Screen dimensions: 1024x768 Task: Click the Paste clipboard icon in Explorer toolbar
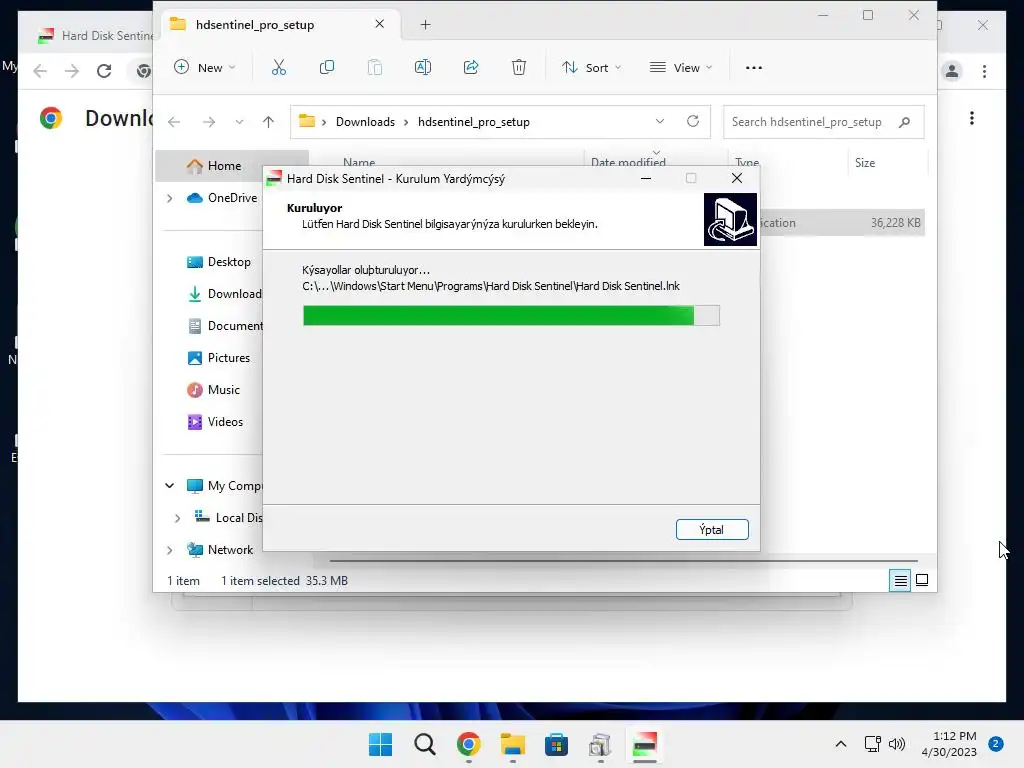[x=375, y=67]
